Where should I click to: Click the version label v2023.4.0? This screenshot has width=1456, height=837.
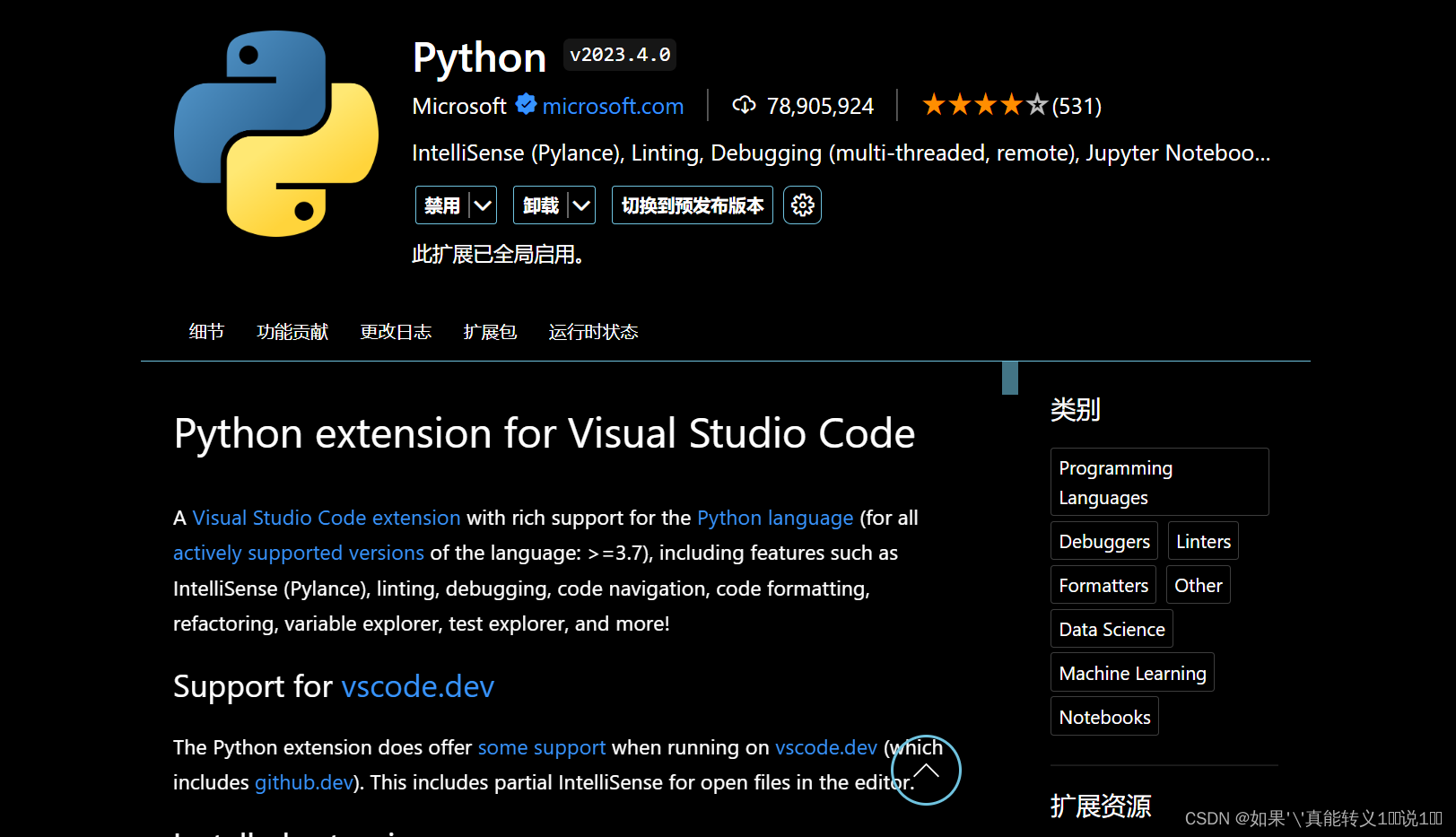point(620,55)
